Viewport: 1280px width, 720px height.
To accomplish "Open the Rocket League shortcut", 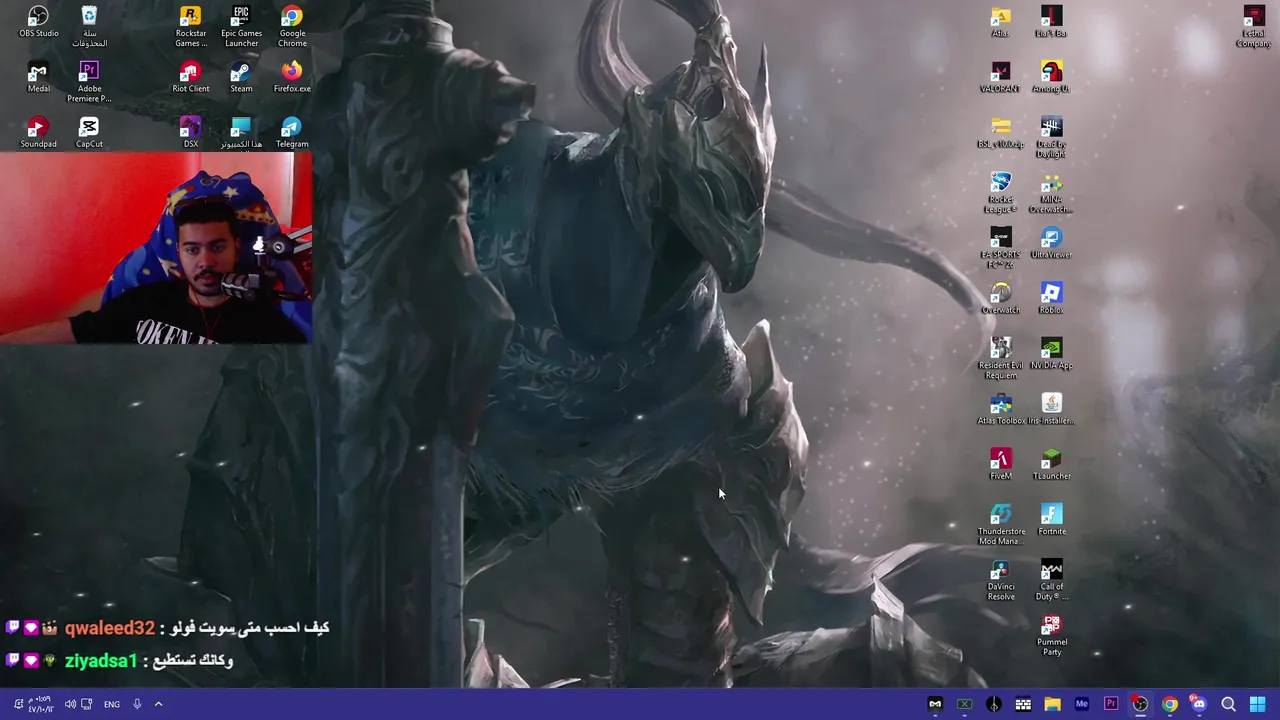I will (1000, 191).
